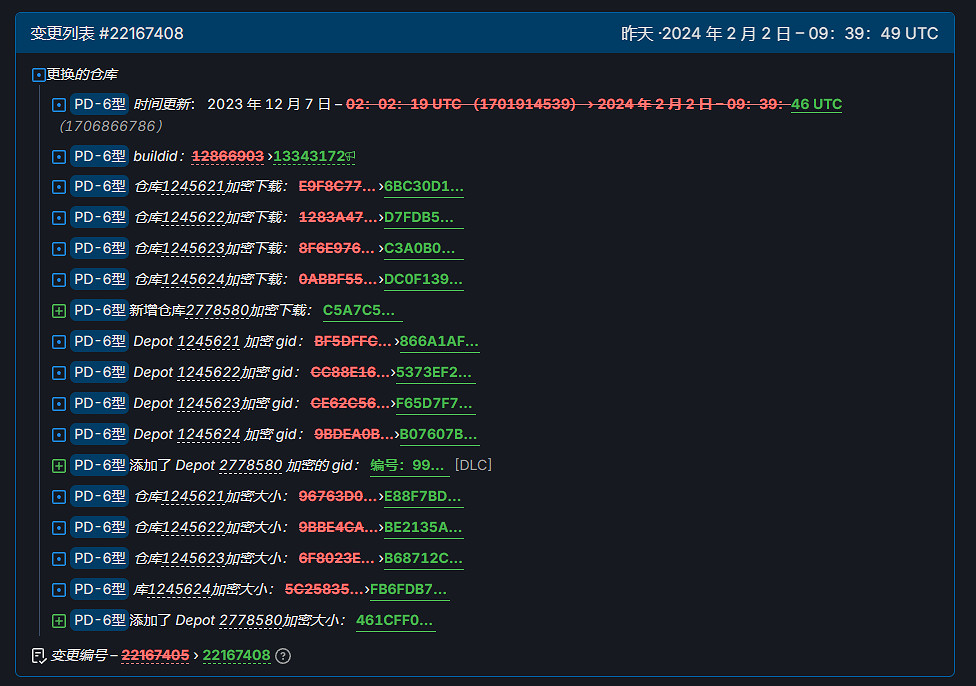Image resolution: width=976 pixels, height=686 pixels.
Task: Open the 2778580 link in the 新增仓库 row
Action: [x=217, y=311]
